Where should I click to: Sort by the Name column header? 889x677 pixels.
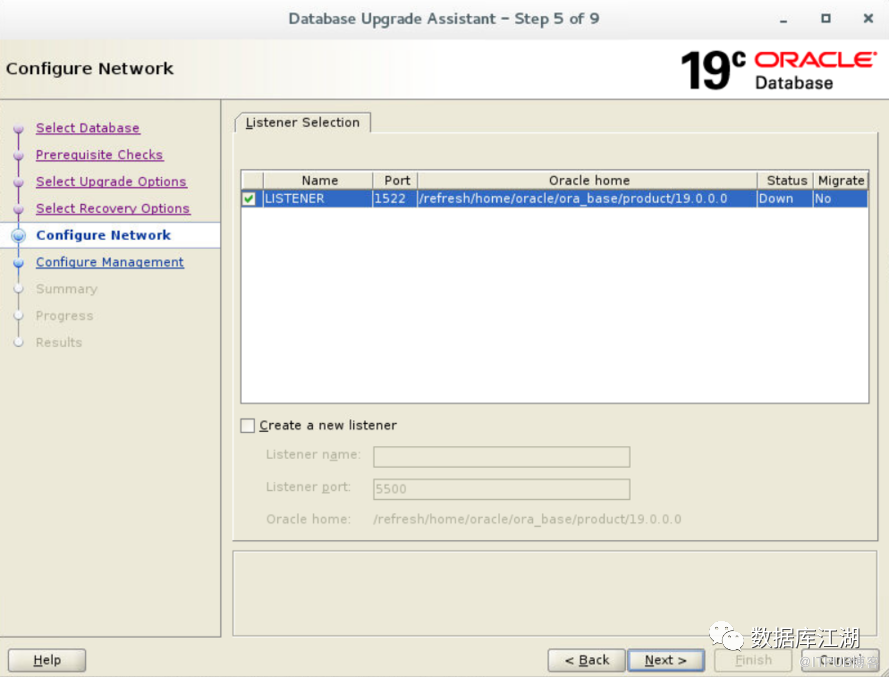coord(318,180)
